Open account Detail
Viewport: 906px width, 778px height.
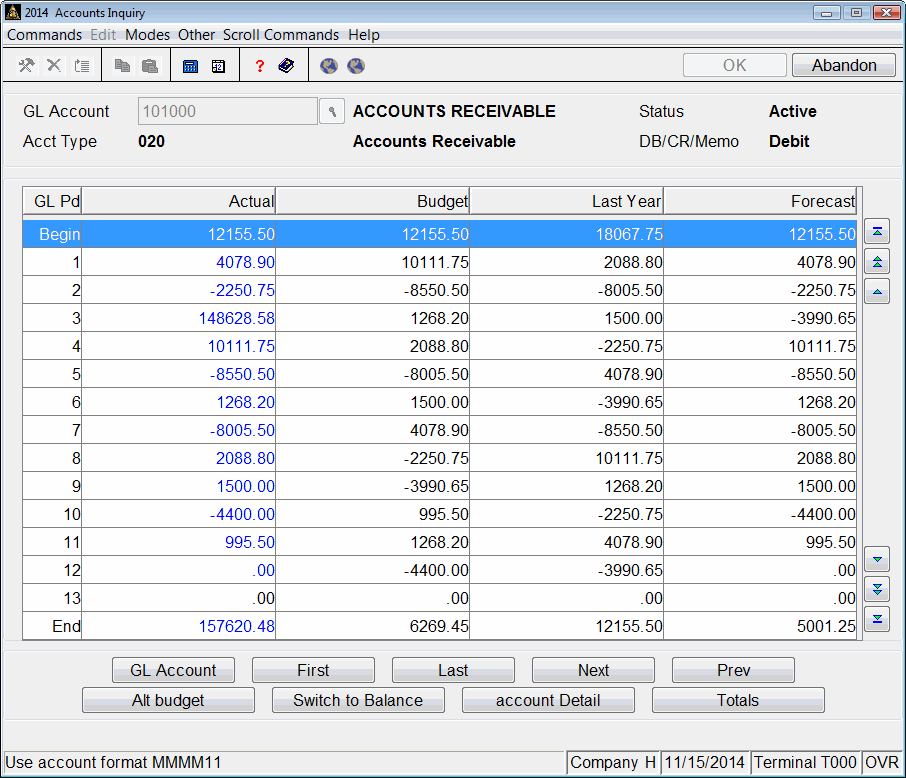click(x=548, y=700)
